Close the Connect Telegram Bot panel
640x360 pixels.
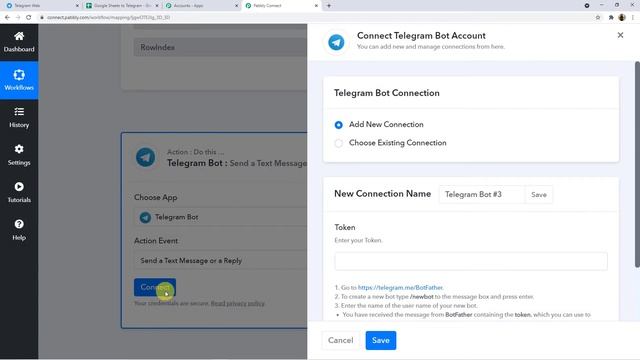click(620, 36)
